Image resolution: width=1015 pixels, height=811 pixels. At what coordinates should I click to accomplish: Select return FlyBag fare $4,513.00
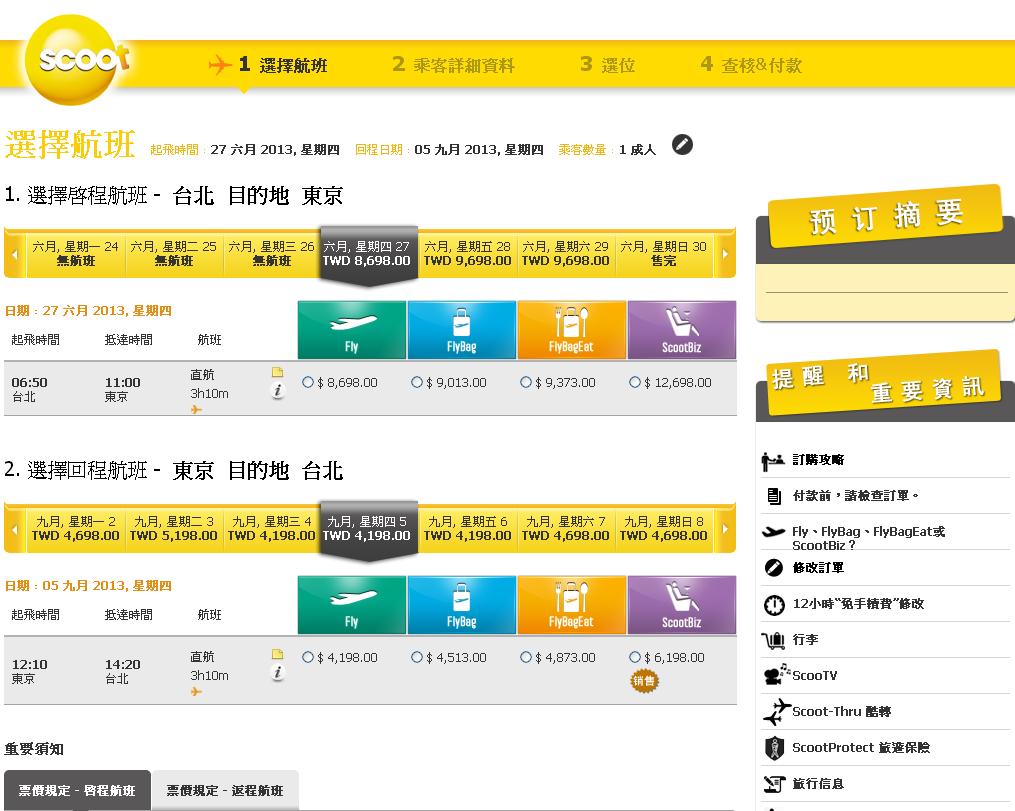(417, 658)
